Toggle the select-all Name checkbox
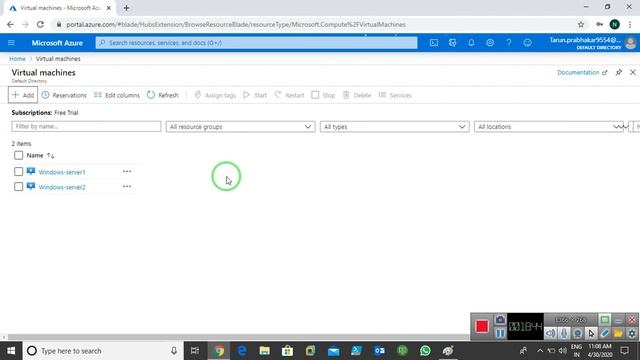The image size is (640, 360). (x=18, y=155)
